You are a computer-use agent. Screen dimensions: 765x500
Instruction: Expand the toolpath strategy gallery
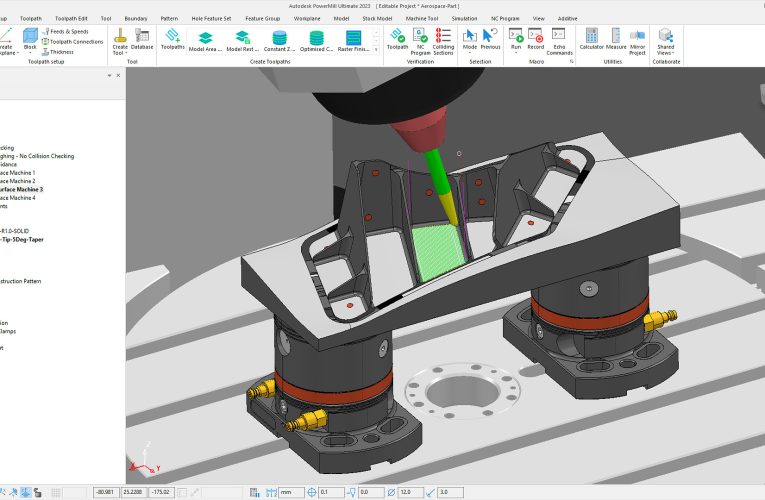(x=376, y=50)
